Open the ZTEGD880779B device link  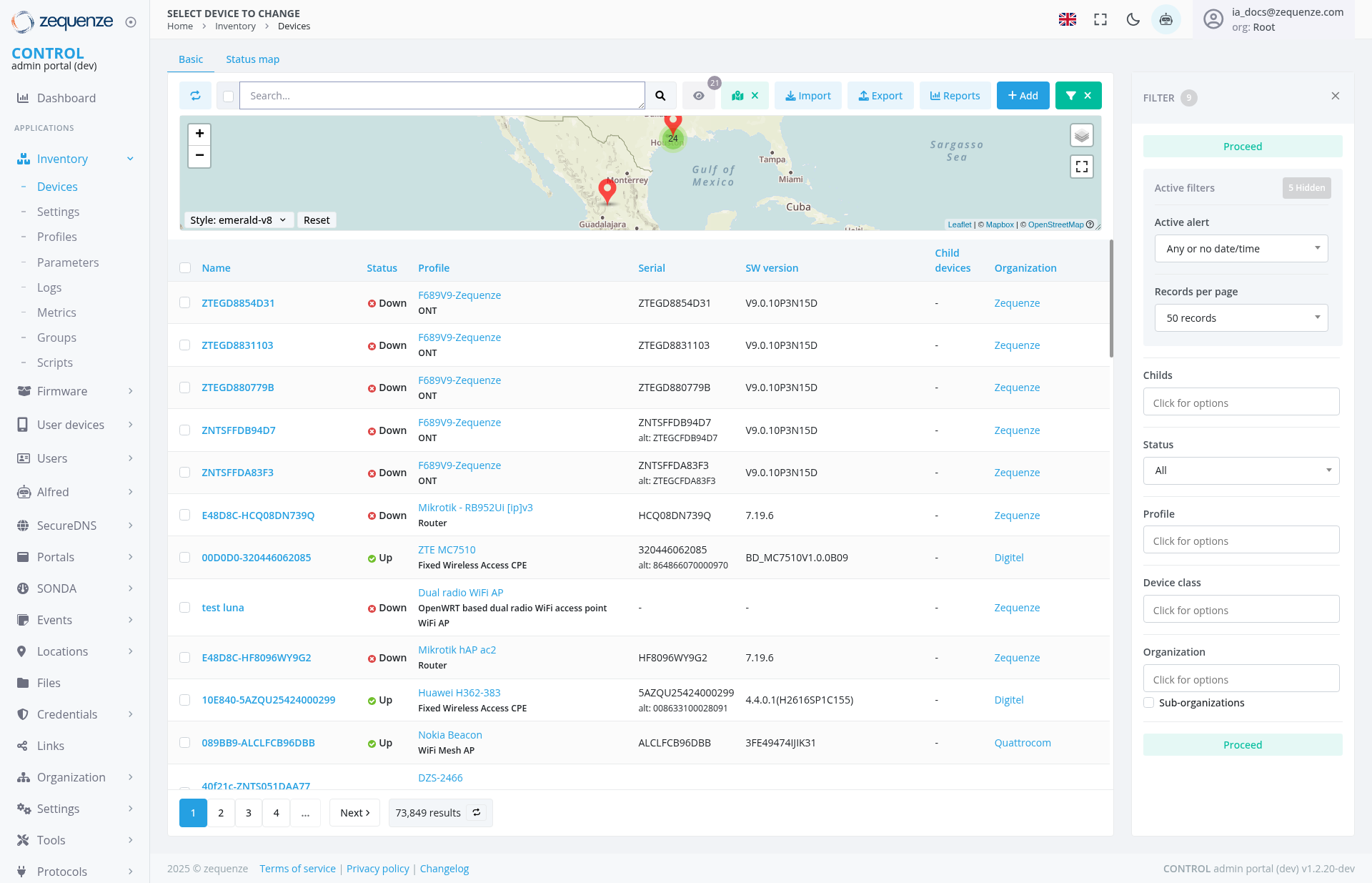pyautogui.click(x=238, y=388)
